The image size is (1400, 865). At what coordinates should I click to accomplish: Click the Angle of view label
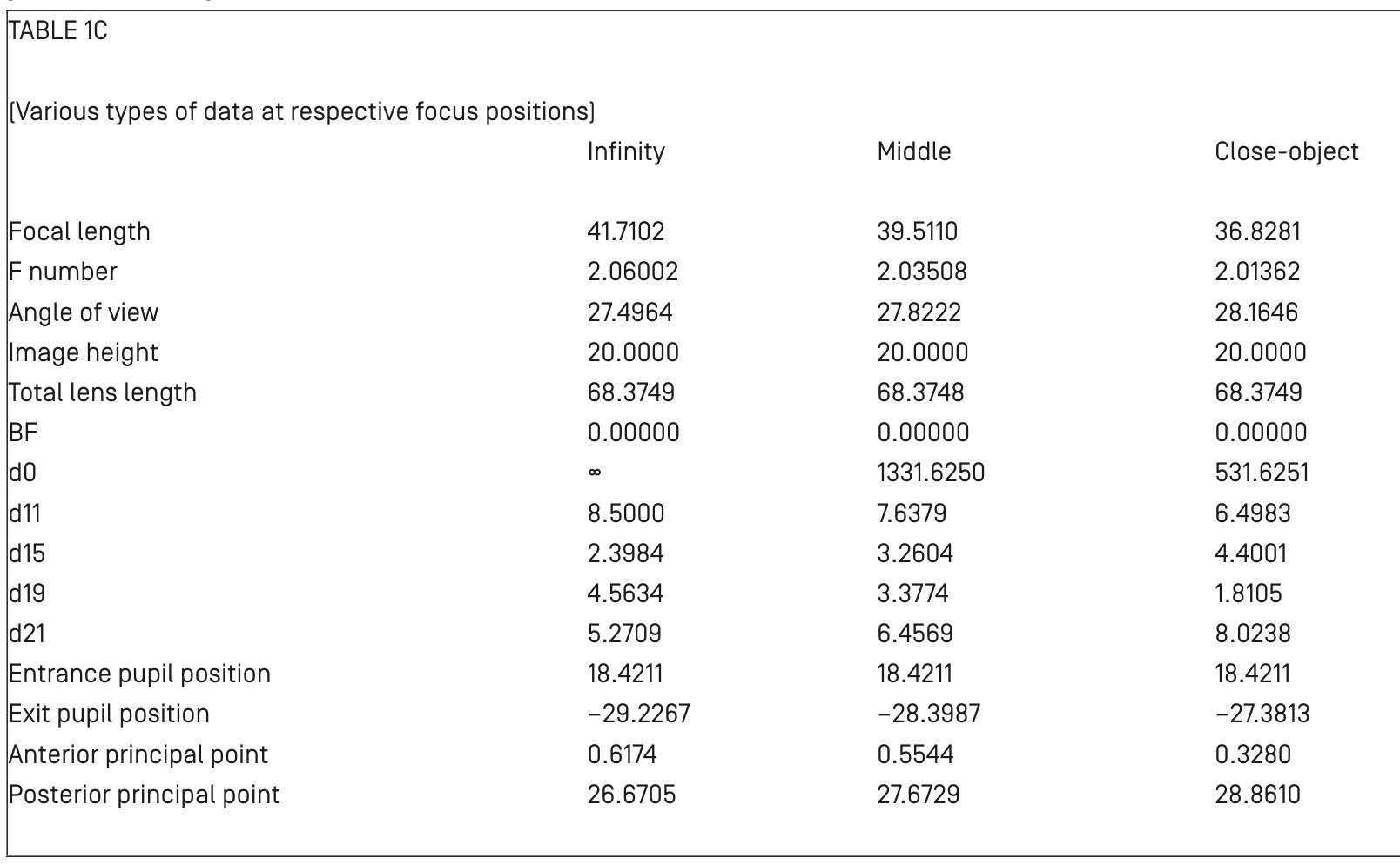pos(84,312)
